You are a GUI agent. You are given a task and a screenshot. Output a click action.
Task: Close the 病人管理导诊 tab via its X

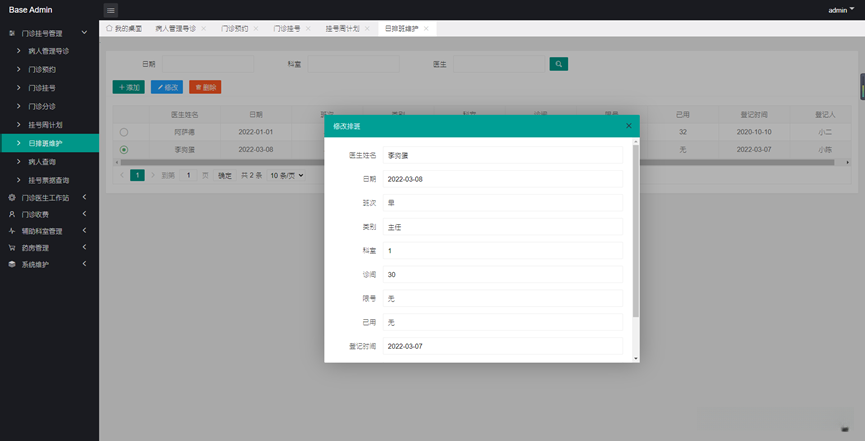click(x=204, y=29)
